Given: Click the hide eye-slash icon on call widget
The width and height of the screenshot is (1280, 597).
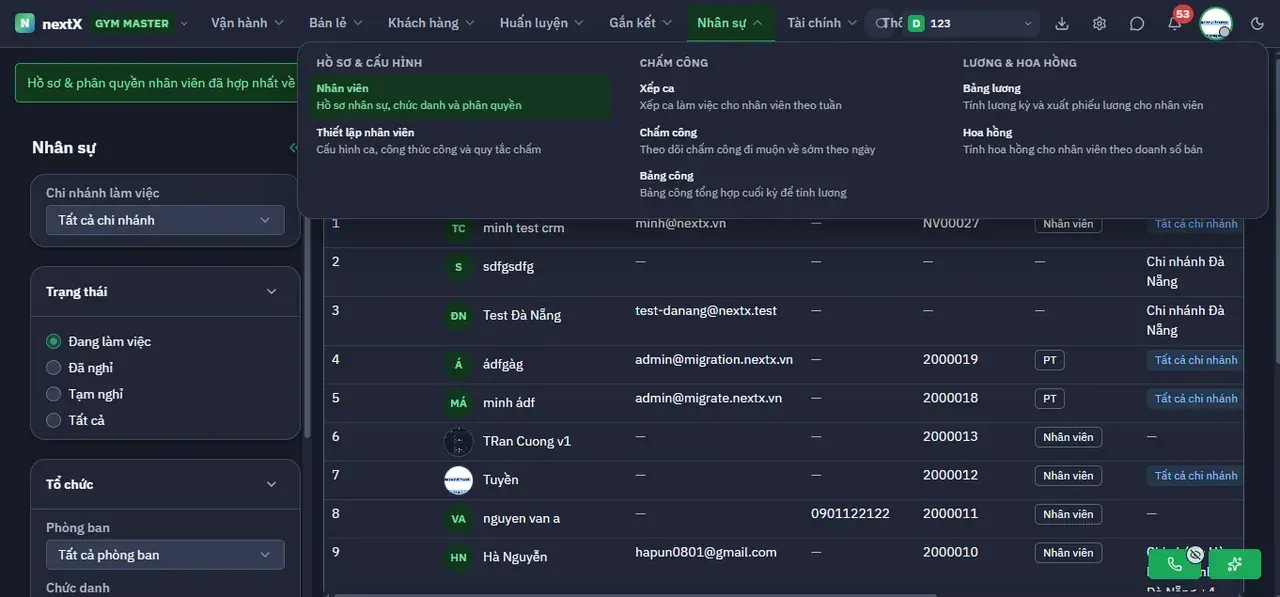Looking at the screenshot, I should tap(1195, 554).
